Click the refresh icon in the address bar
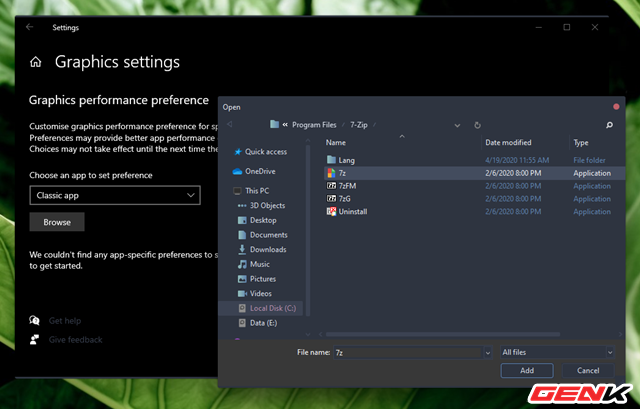The image size is (640, 409). click(477, 125)
